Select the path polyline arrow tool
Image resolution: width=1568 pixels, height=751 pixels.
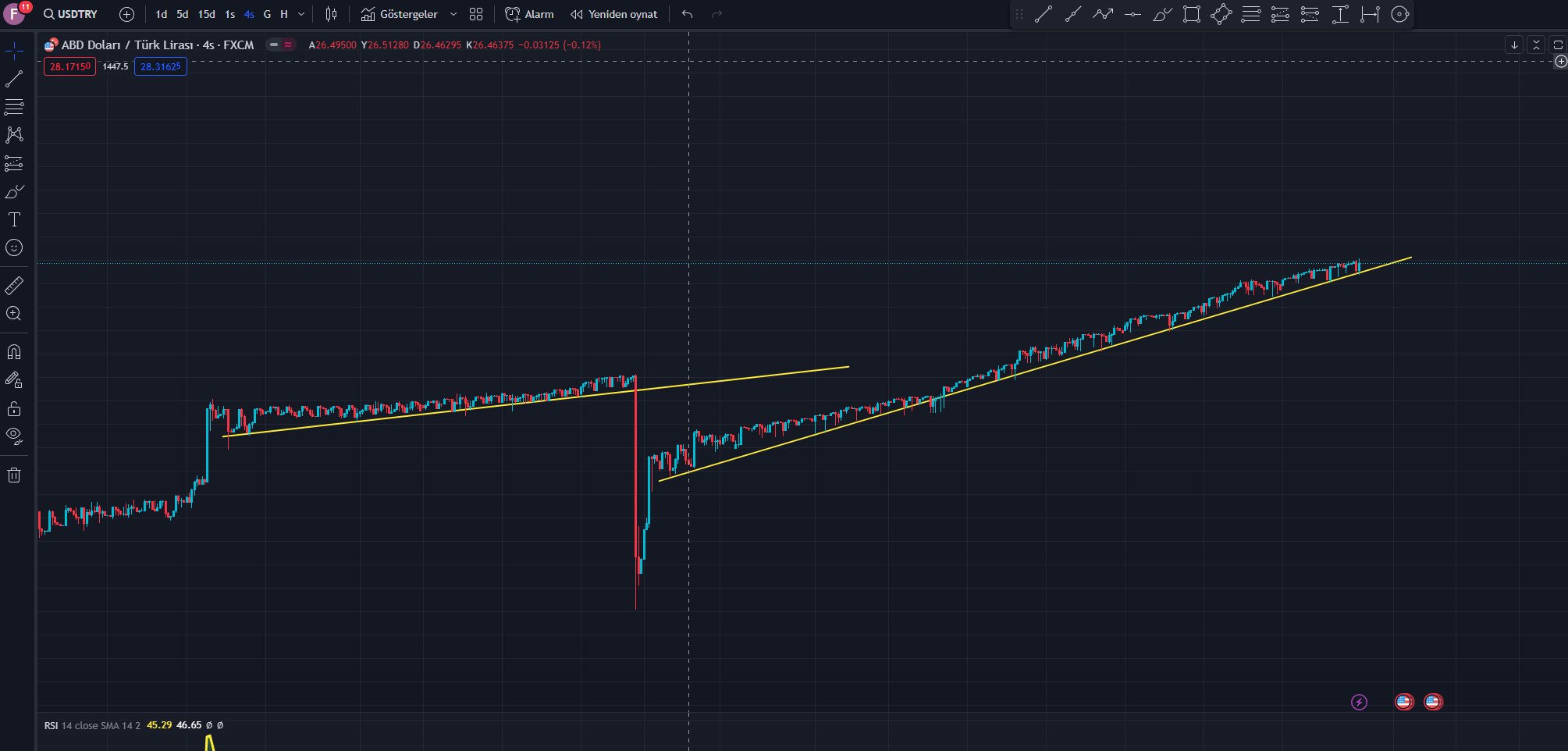[x=1103, y=14]
